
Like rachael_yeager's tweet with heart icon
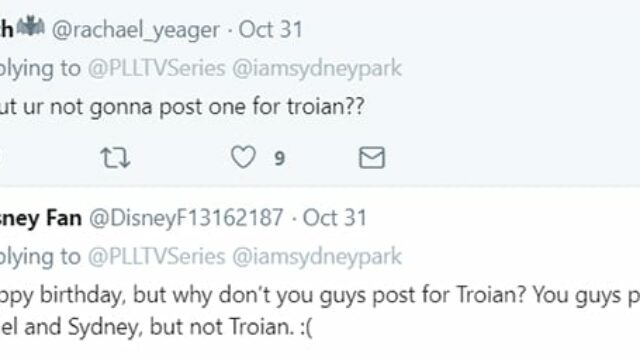244,157
